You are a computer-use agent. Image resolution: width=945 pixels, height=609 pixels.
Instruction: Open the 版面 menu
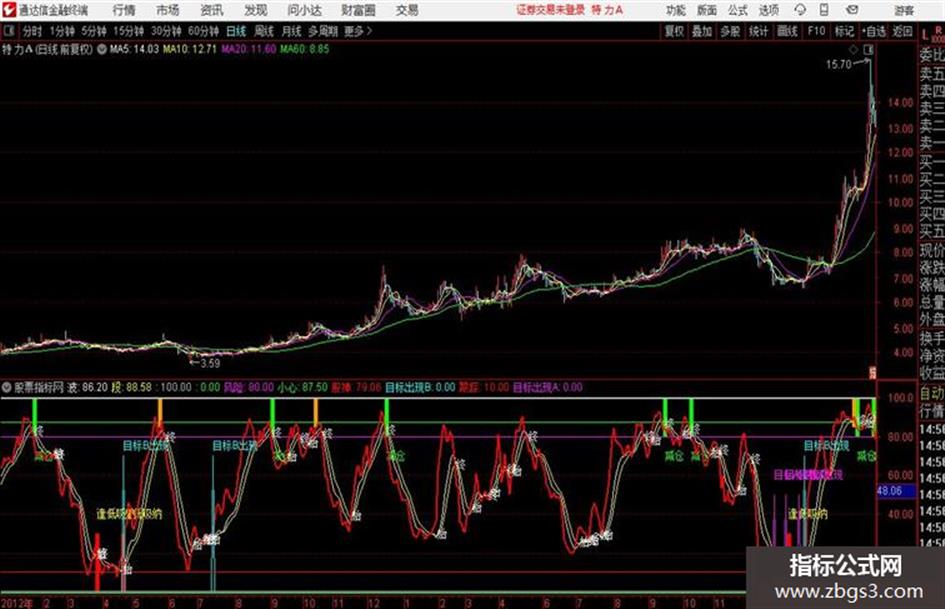click(x=707, y=10)
